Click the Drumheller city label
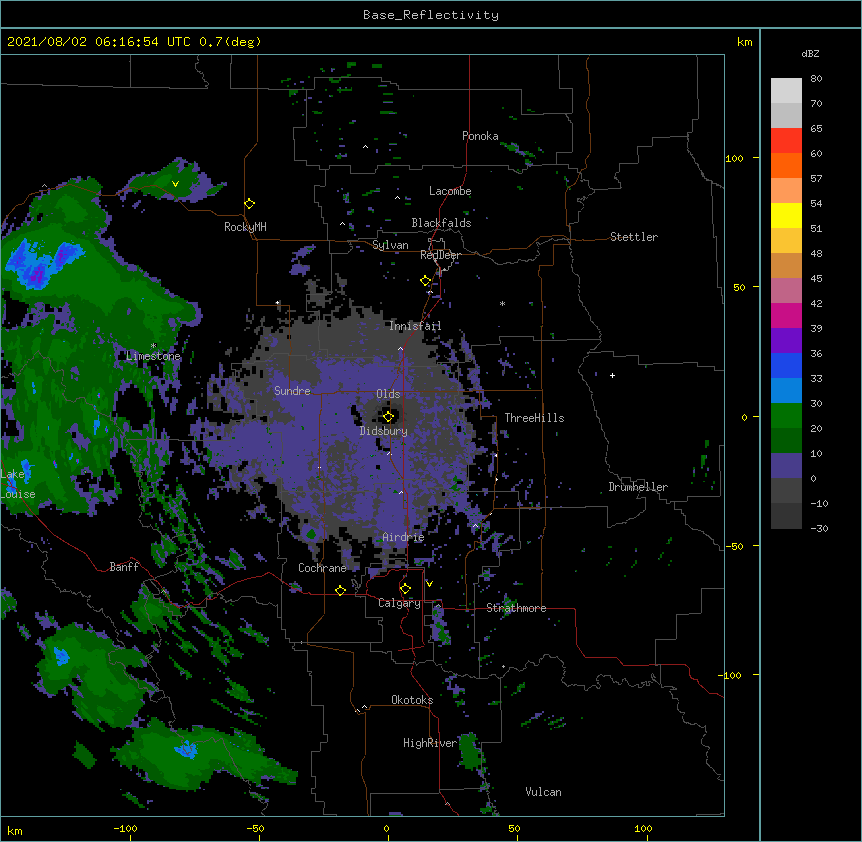 pos(638,487)
